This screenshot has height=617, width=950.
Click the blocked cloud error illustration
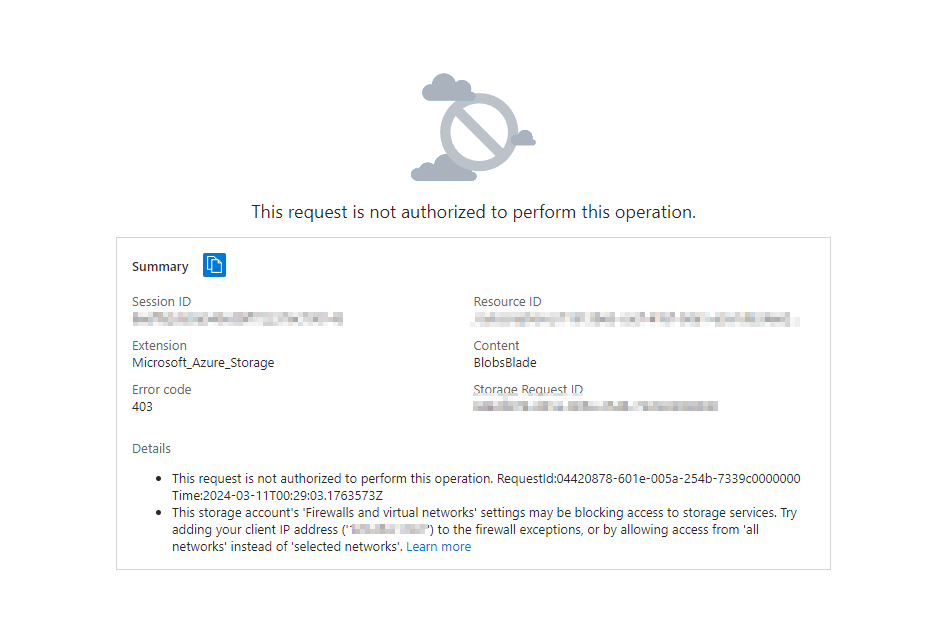pos(473,127)
